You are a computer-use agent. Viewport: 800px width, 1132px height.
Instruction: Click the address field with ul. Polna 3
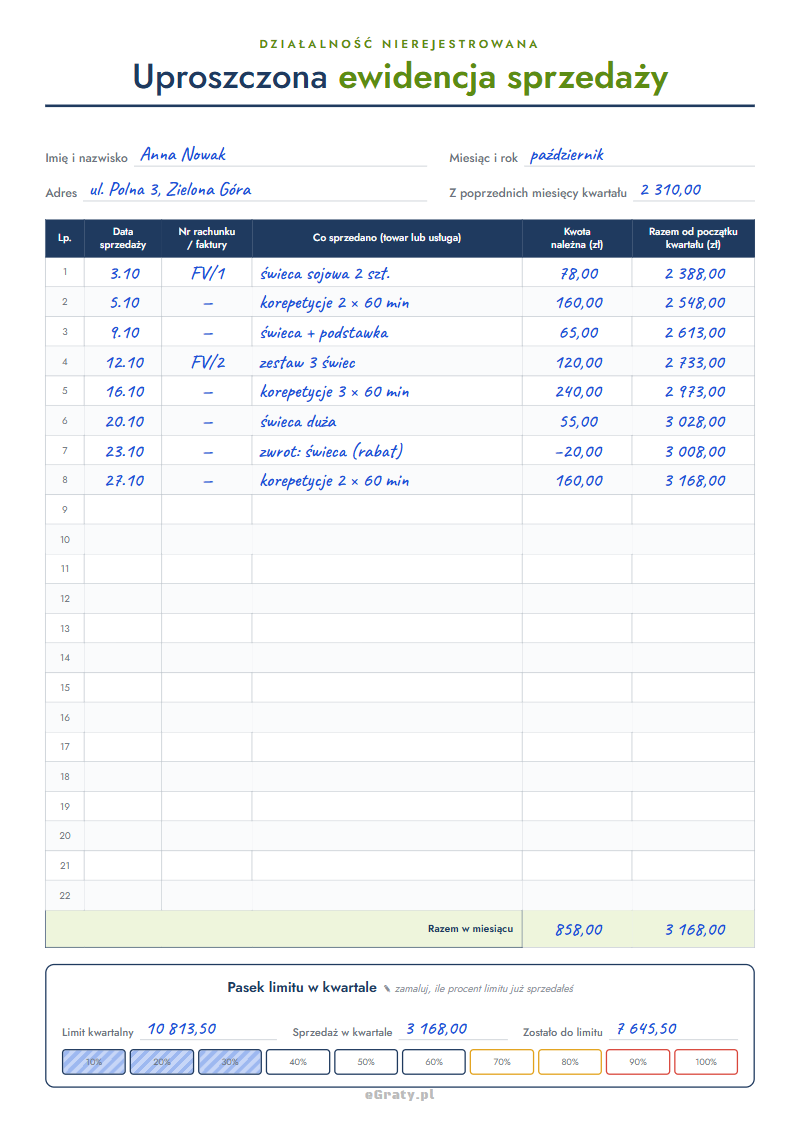pos(255,190)
